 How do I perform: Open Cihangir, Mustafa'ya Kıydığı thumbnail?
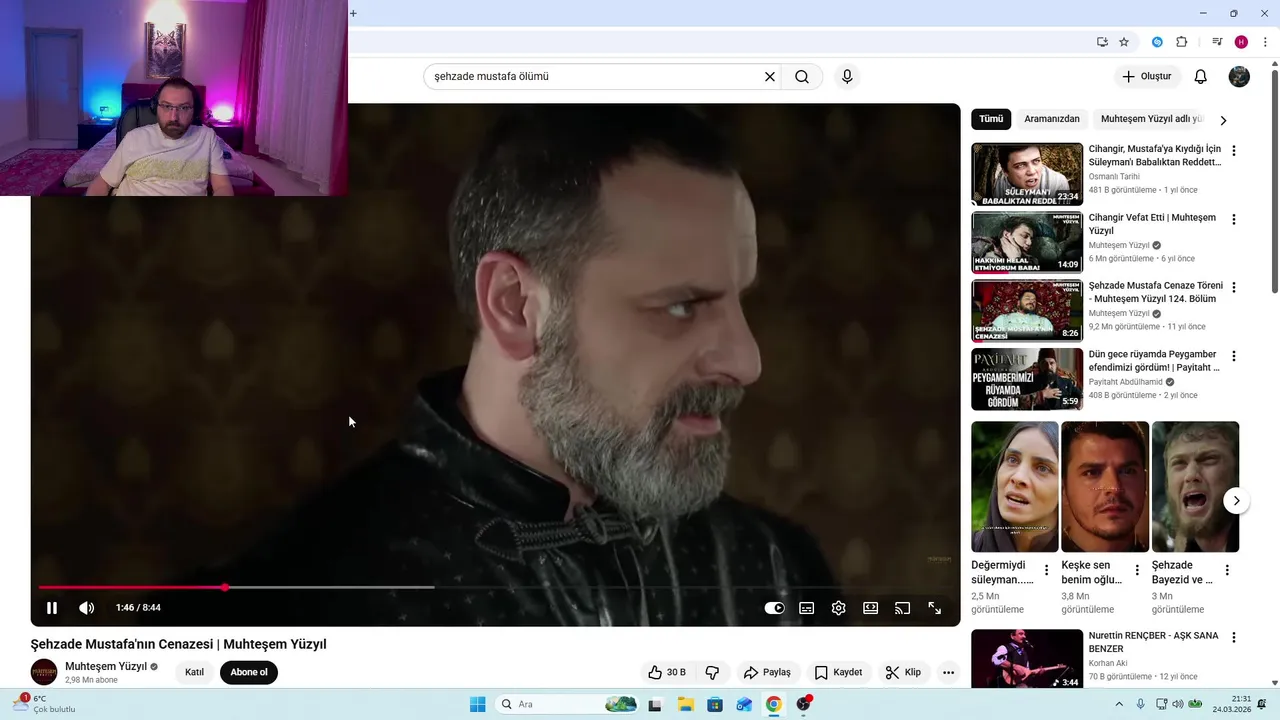[1027, 174]
